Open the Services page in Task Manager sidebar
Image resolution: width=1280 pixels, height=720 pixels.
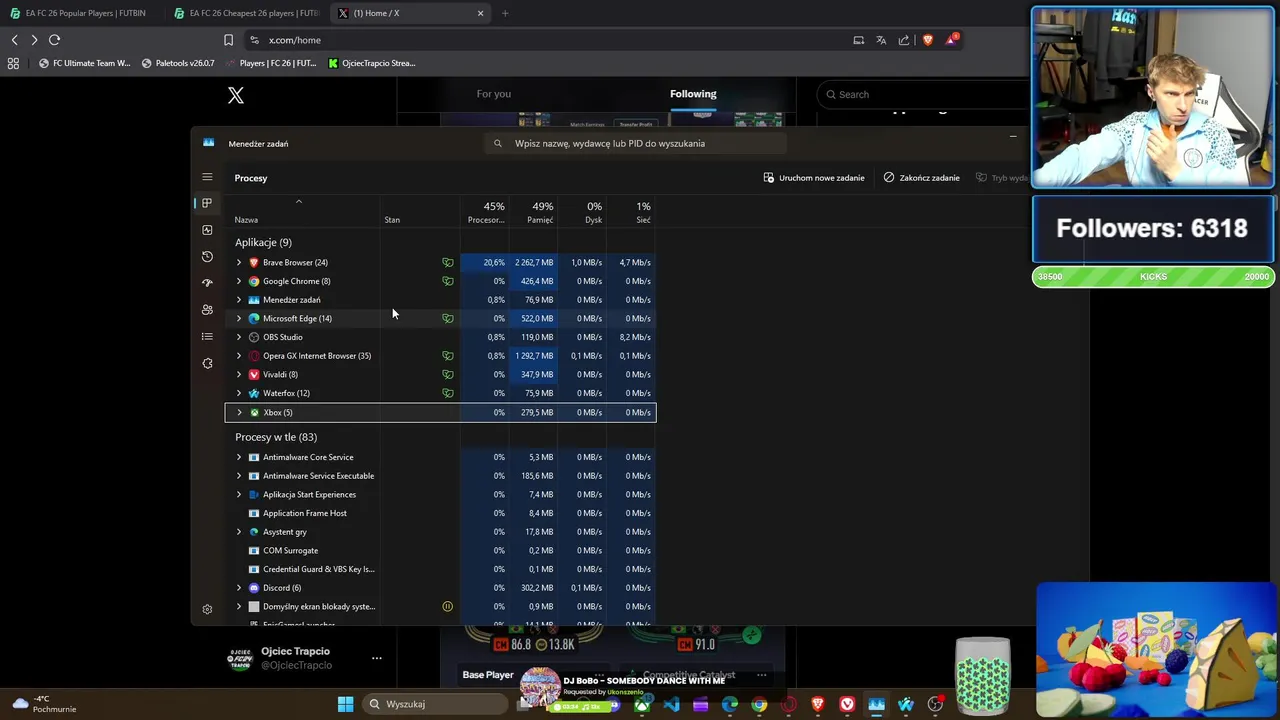[x=207, y=363]
